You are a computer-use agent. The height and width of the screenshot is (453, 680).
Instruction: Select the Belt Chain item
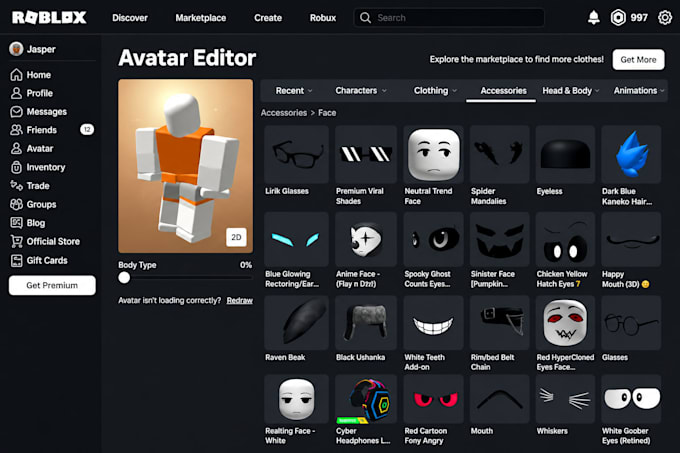tap(500, 323)
